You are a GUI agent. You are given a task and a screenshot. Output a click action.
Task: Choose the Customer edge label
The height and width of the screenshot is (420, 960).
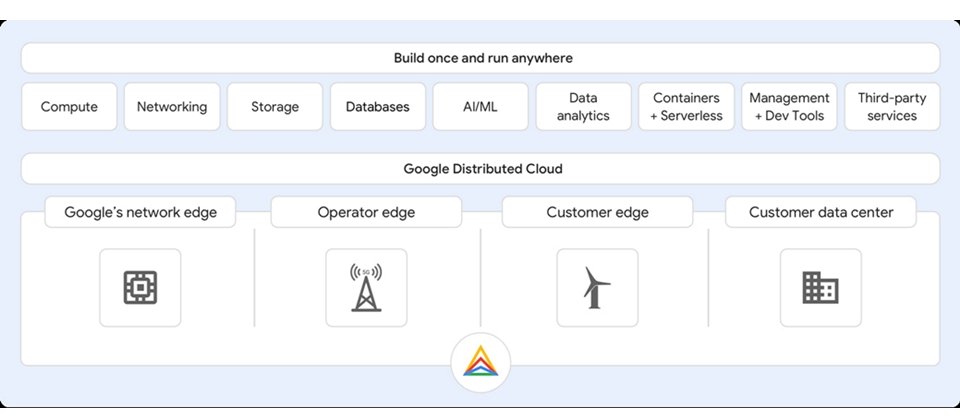(597, 212)
